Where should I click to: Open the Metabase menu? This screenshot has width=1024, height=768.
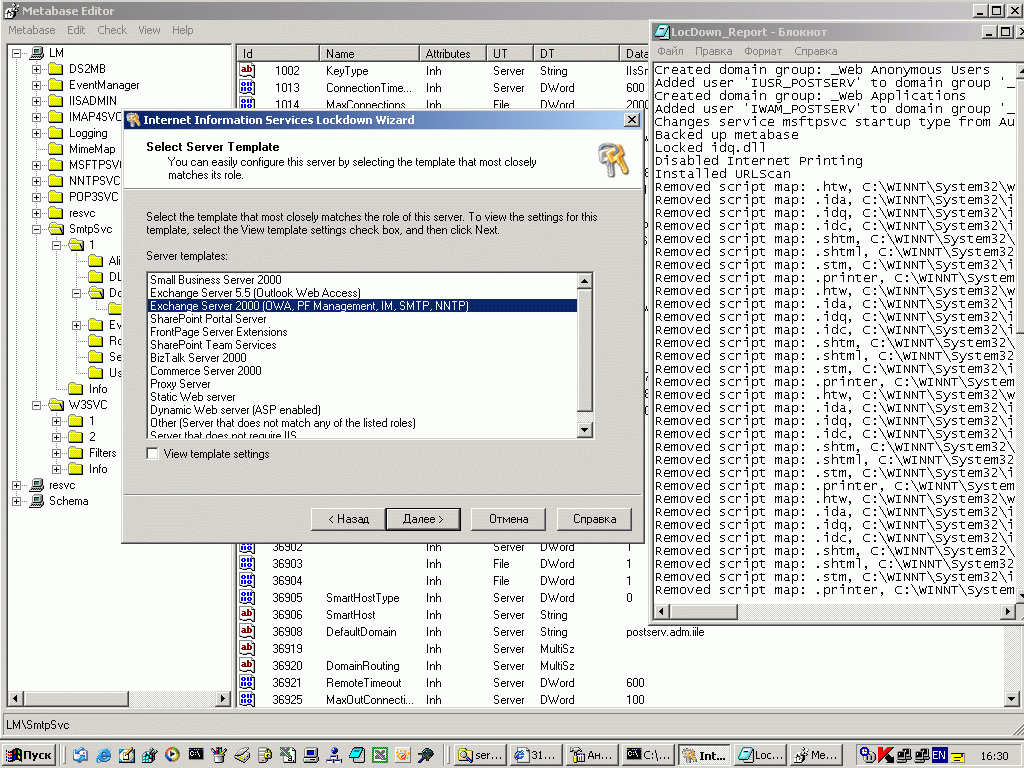click(31, 30)
